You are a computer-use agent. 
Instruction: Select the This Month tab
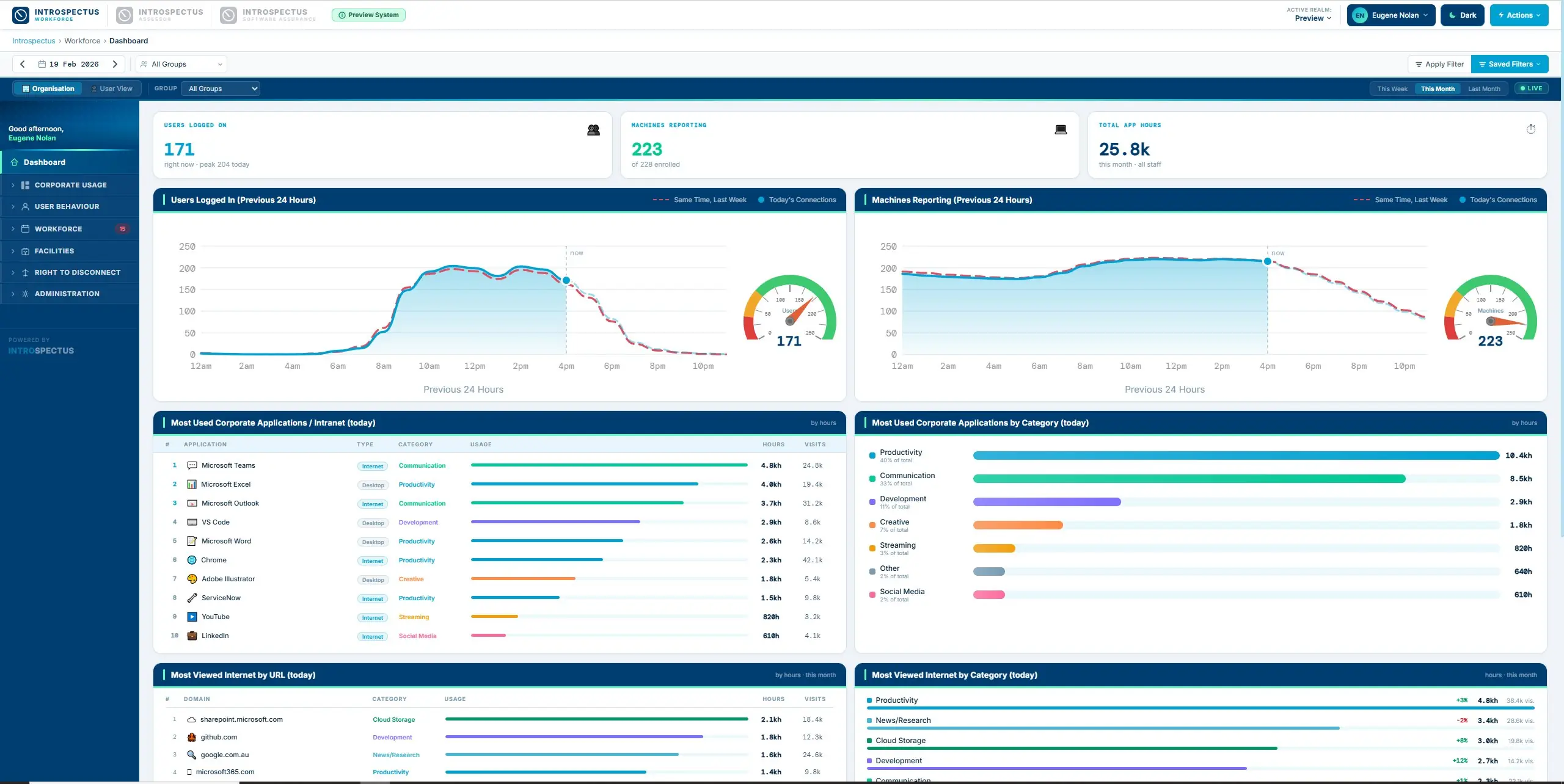1438,89
